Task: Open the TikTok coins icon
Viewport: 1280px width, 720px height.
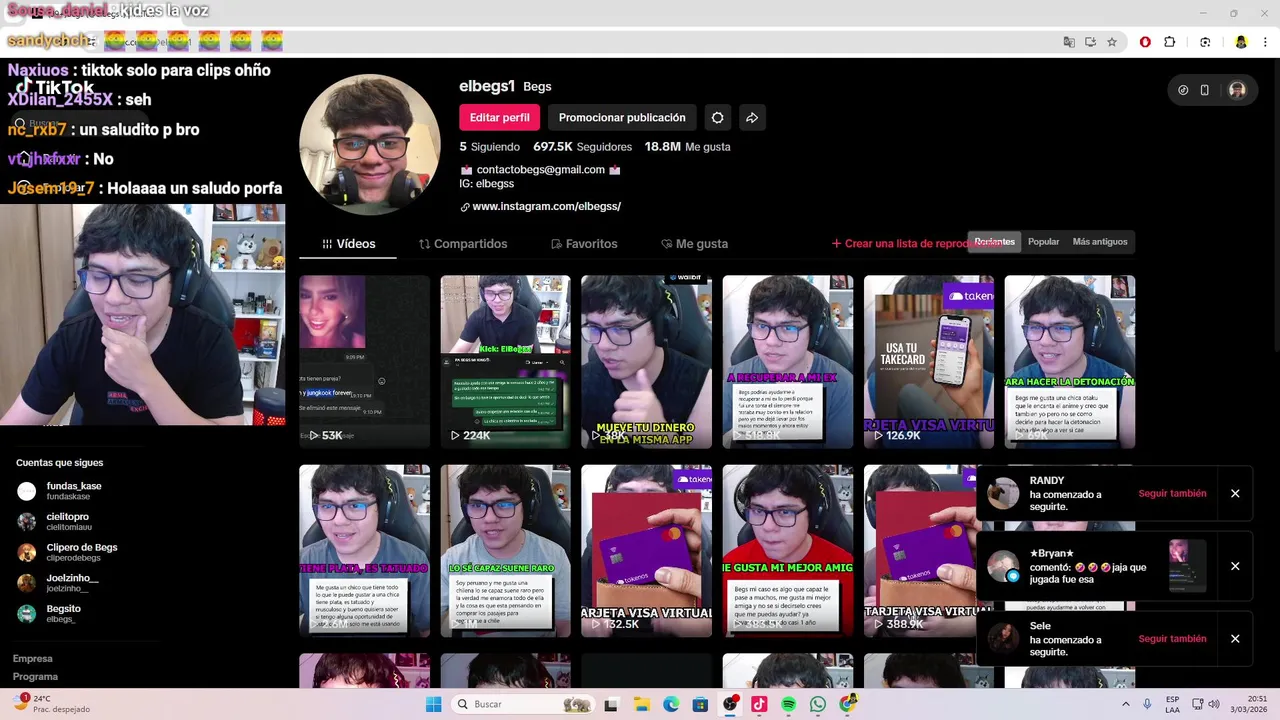Action: pos(1183,90)
